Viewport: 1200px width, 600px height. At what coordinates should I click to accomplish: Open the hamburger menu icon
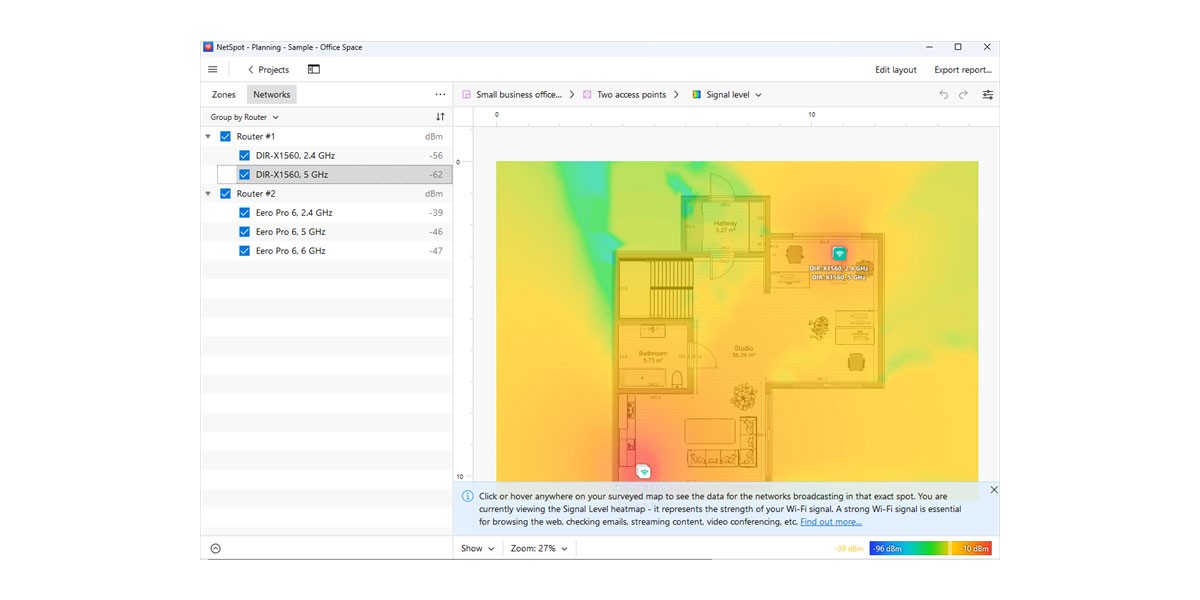tap(213, 70)
